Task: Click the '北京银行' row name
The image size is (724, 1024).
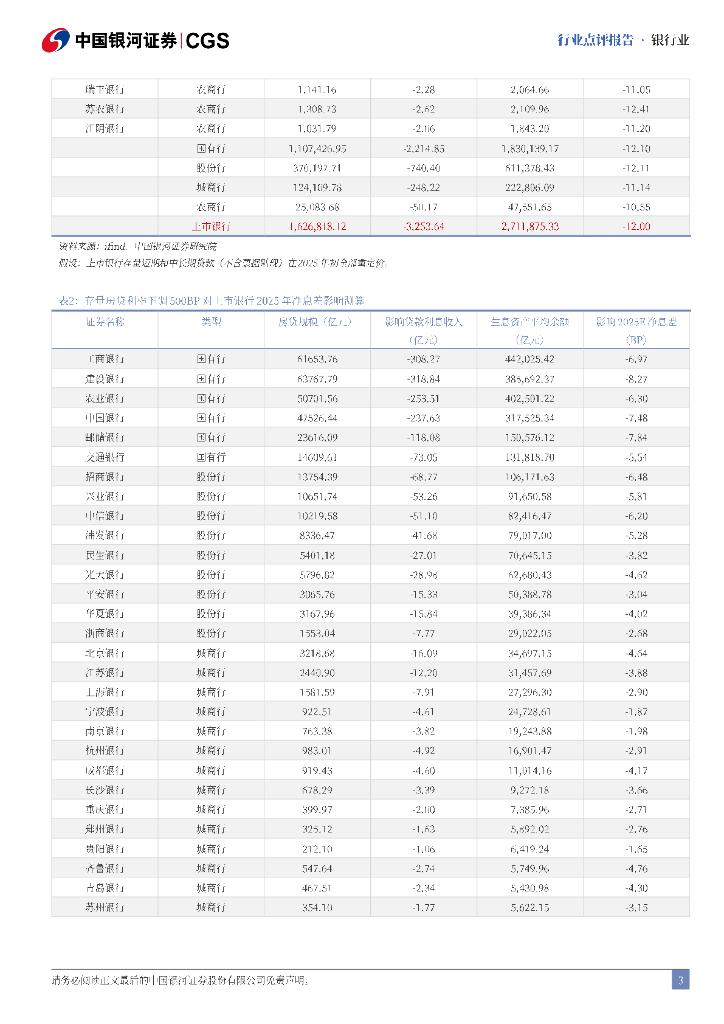Action: coord(104,653)
